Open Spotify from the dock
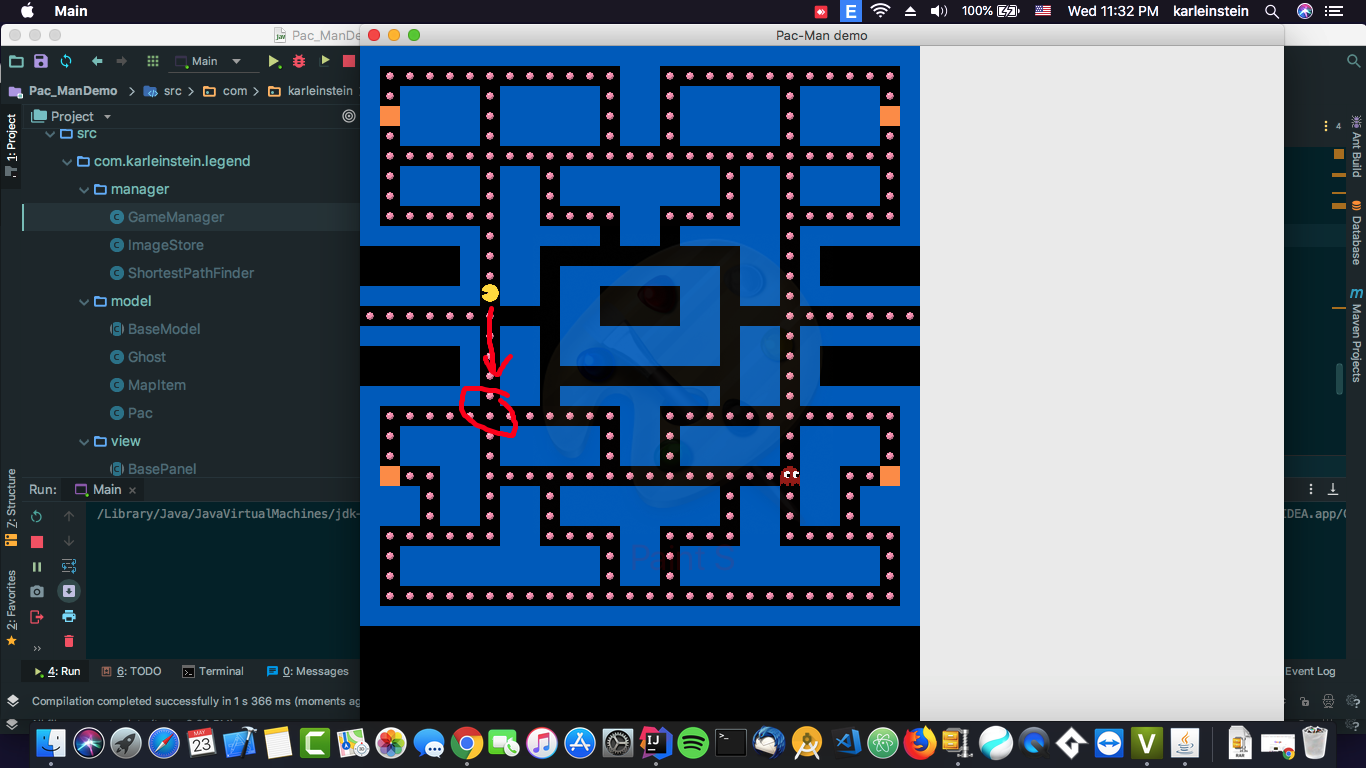Viewport: 1366px width, 768px height. click(x=693, y=743)
